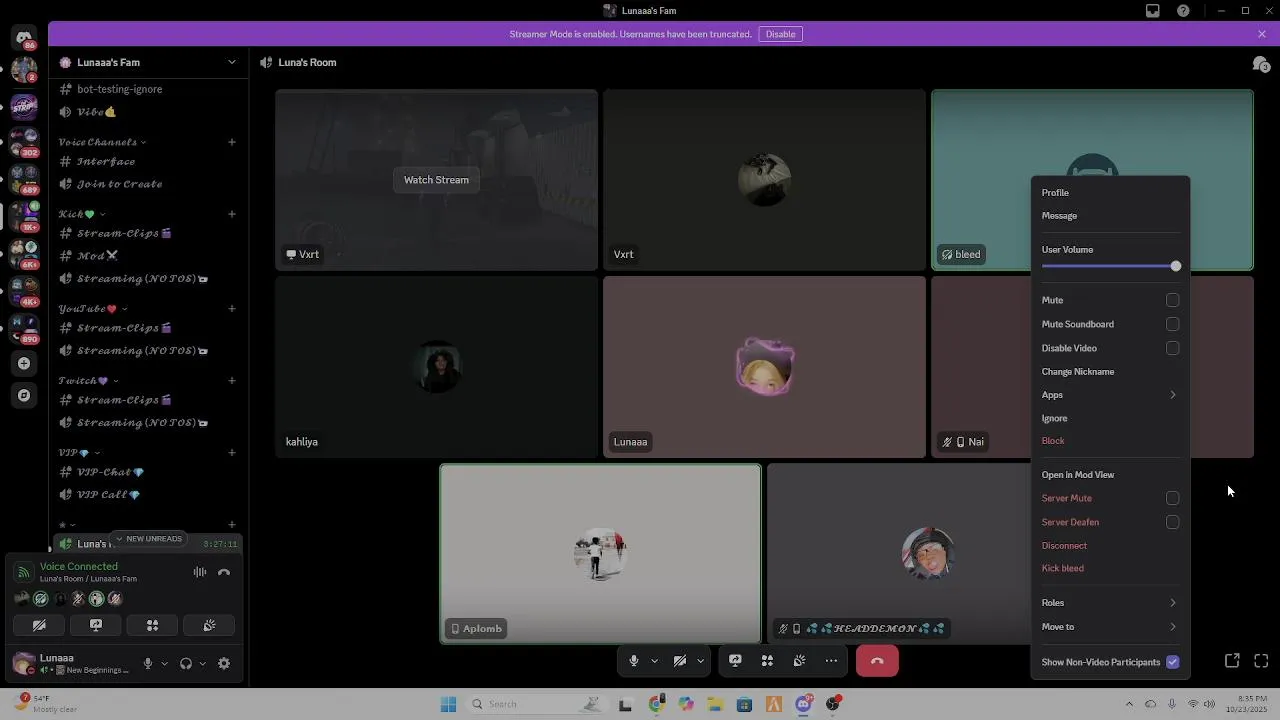Click noise suppression icon in Voice Connected panel

[x=200, y=572]
